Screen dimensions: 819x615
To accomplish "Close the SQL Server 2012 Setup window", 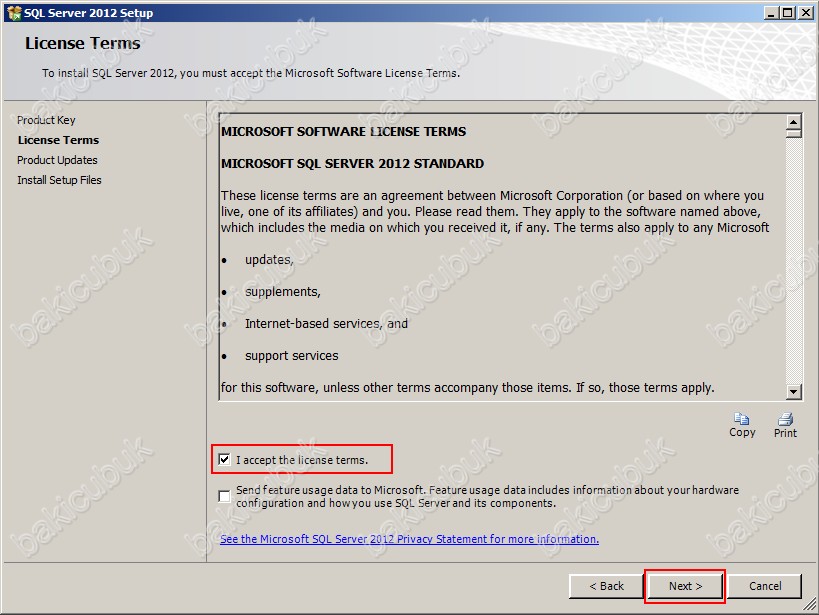I will tap(806, 13).
